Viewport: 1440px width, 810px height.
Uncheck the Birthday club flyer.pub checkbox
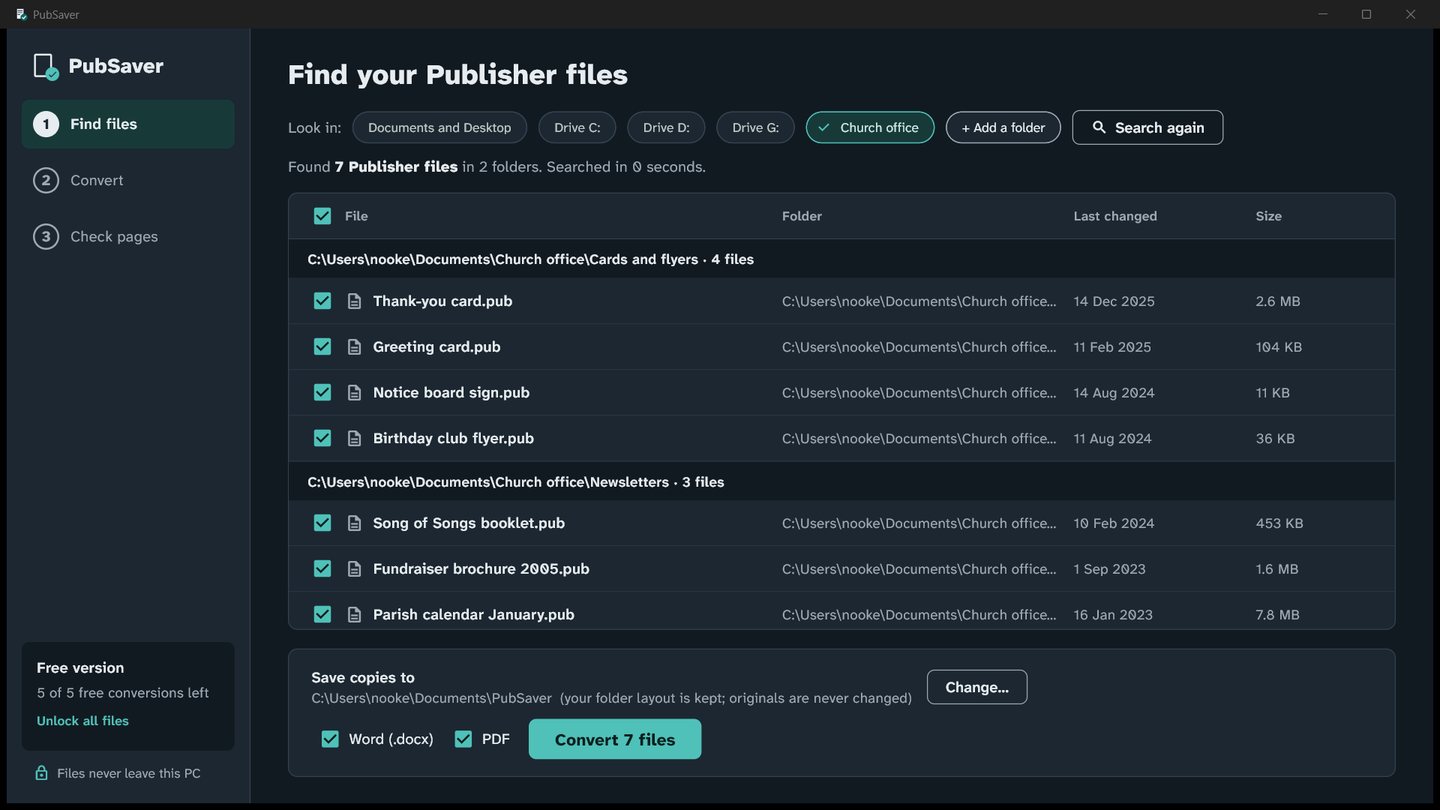[x=322, y=438]
